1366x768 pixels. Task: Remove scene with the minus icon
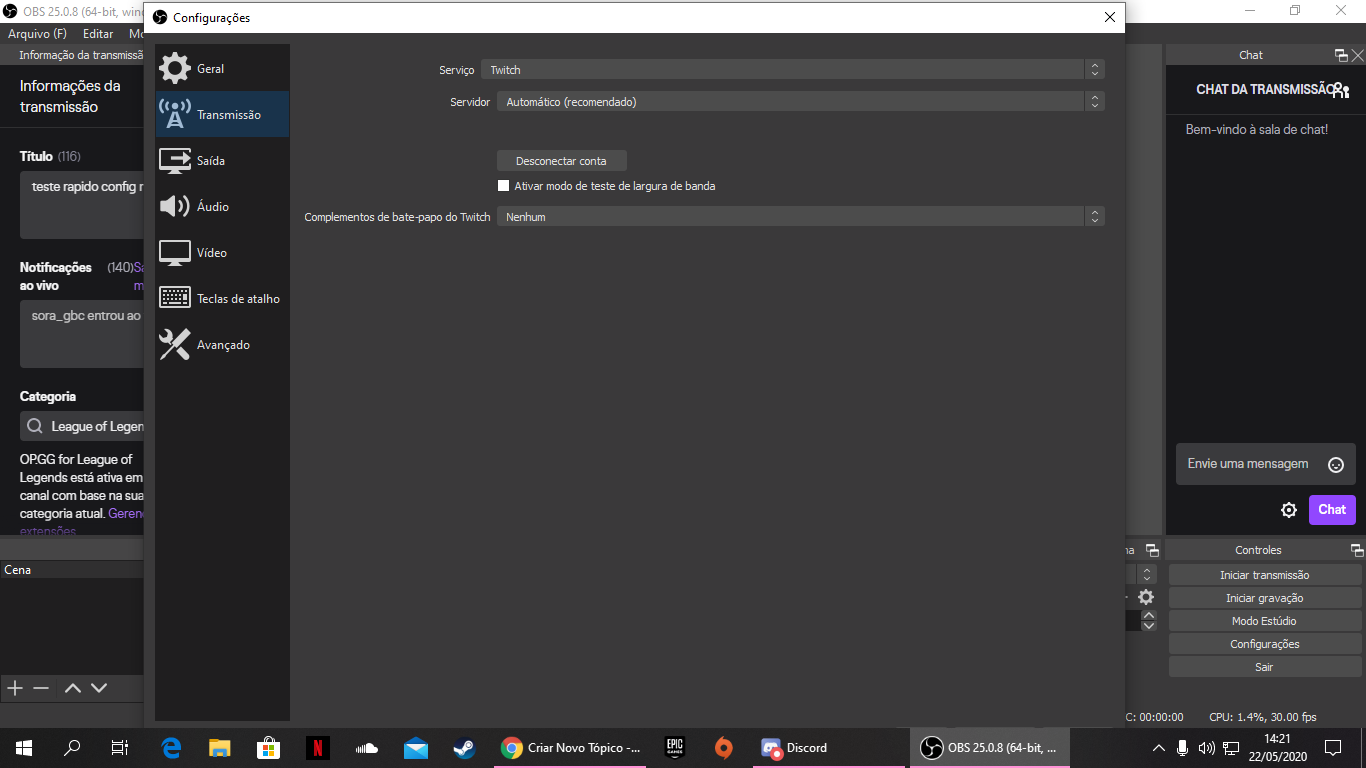tap(41, 688)
